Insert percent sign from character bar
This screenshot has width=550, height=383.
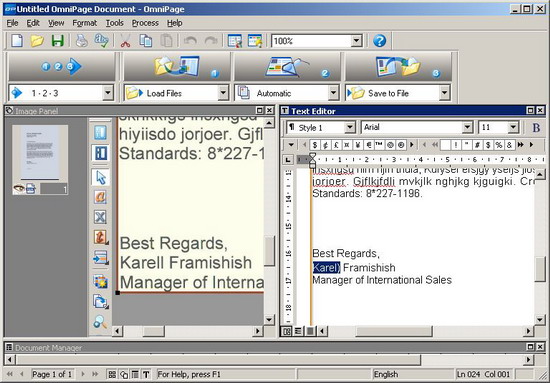(x=499, y=145)
